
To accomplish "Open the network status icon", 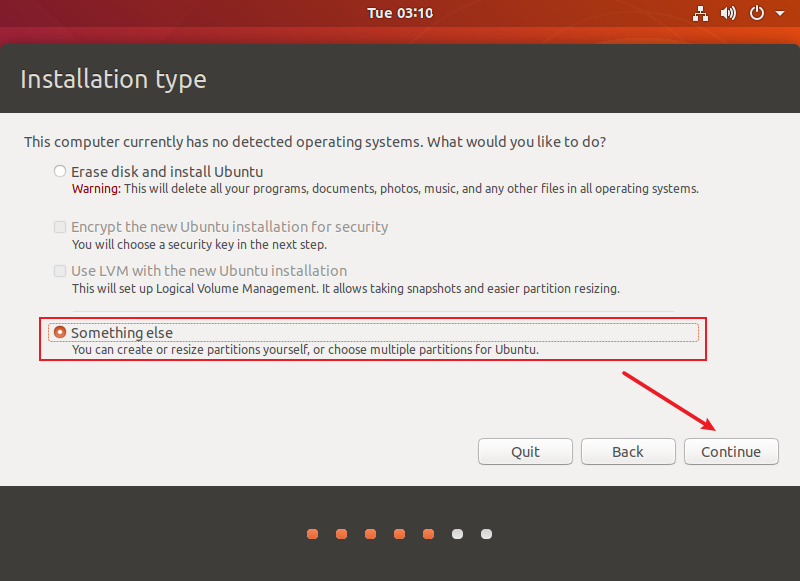I will tap(701, 13).
